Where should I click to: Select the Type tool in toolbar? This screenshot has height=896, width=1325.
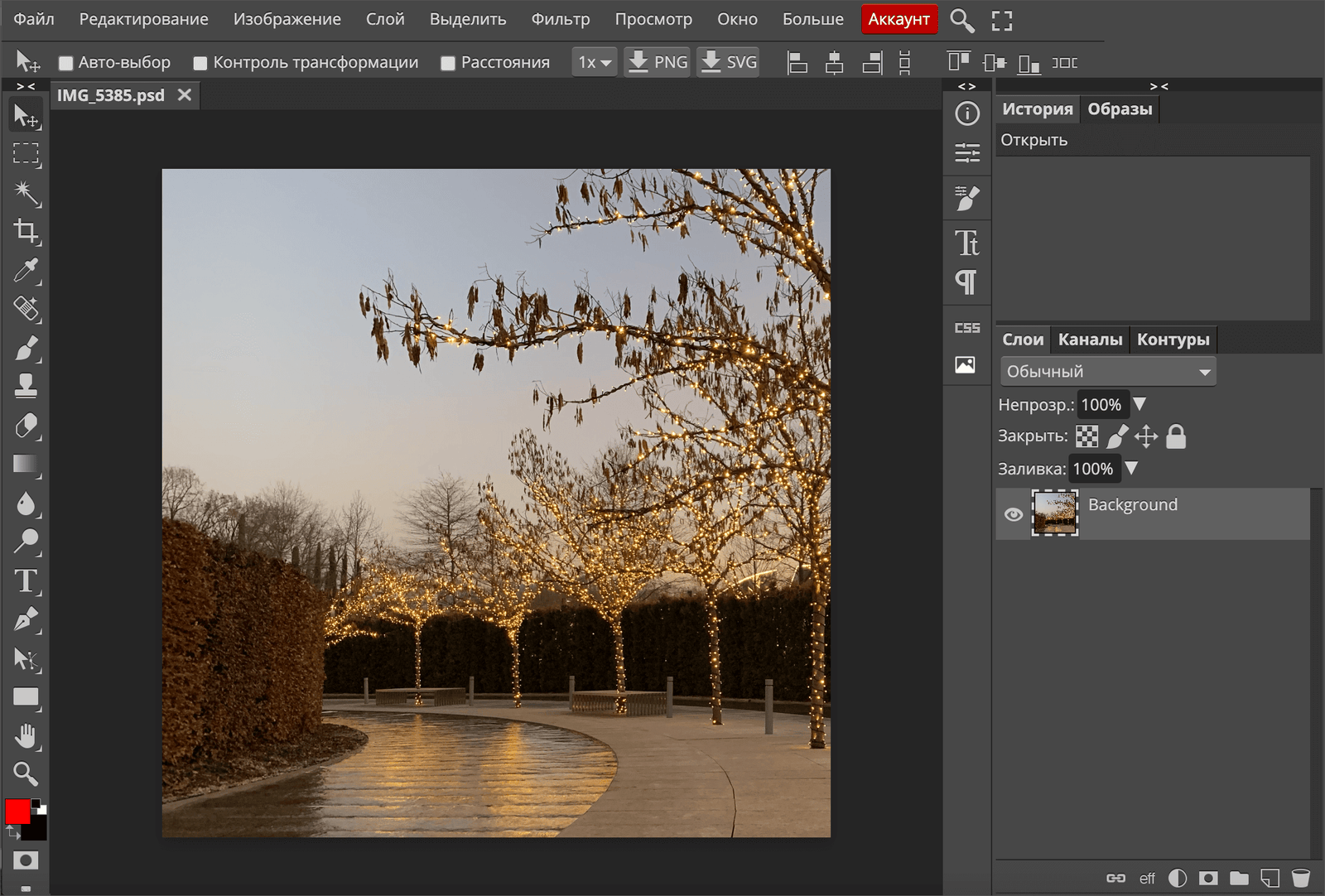pyautogui.click(x=26, y=581)
